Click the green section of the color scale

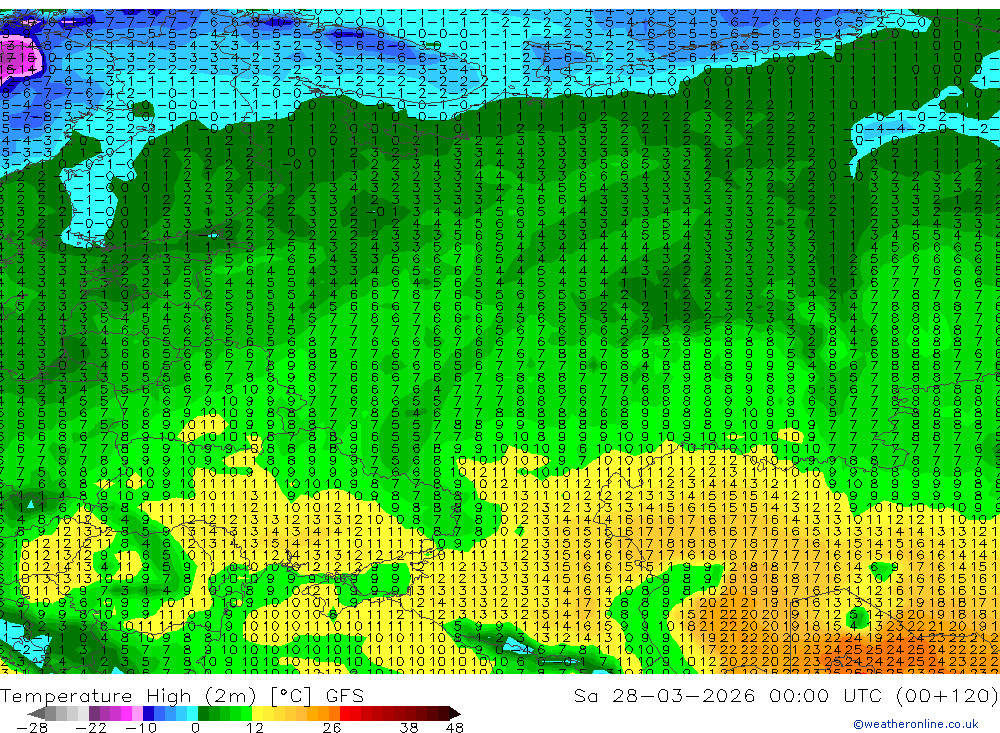(x=224, y=713)
